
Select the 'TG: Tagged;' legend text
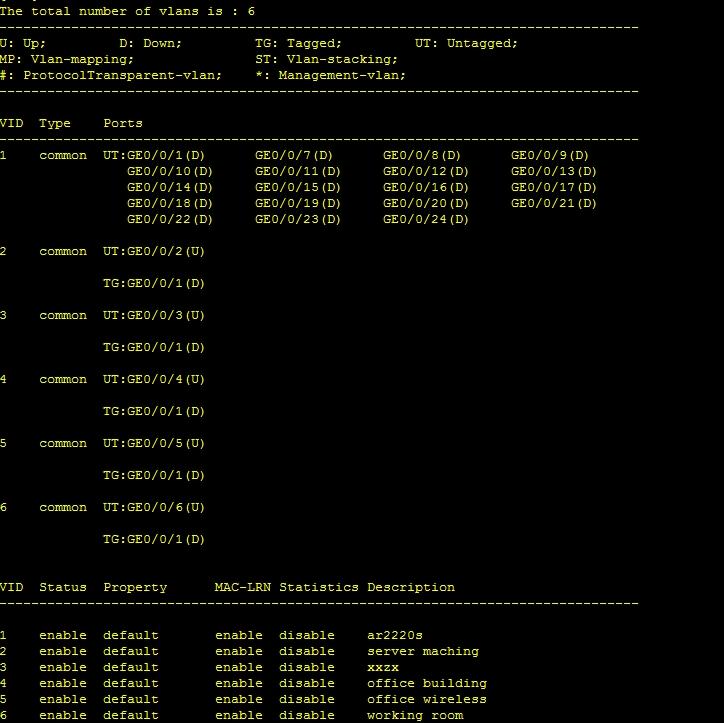(298, 43)
